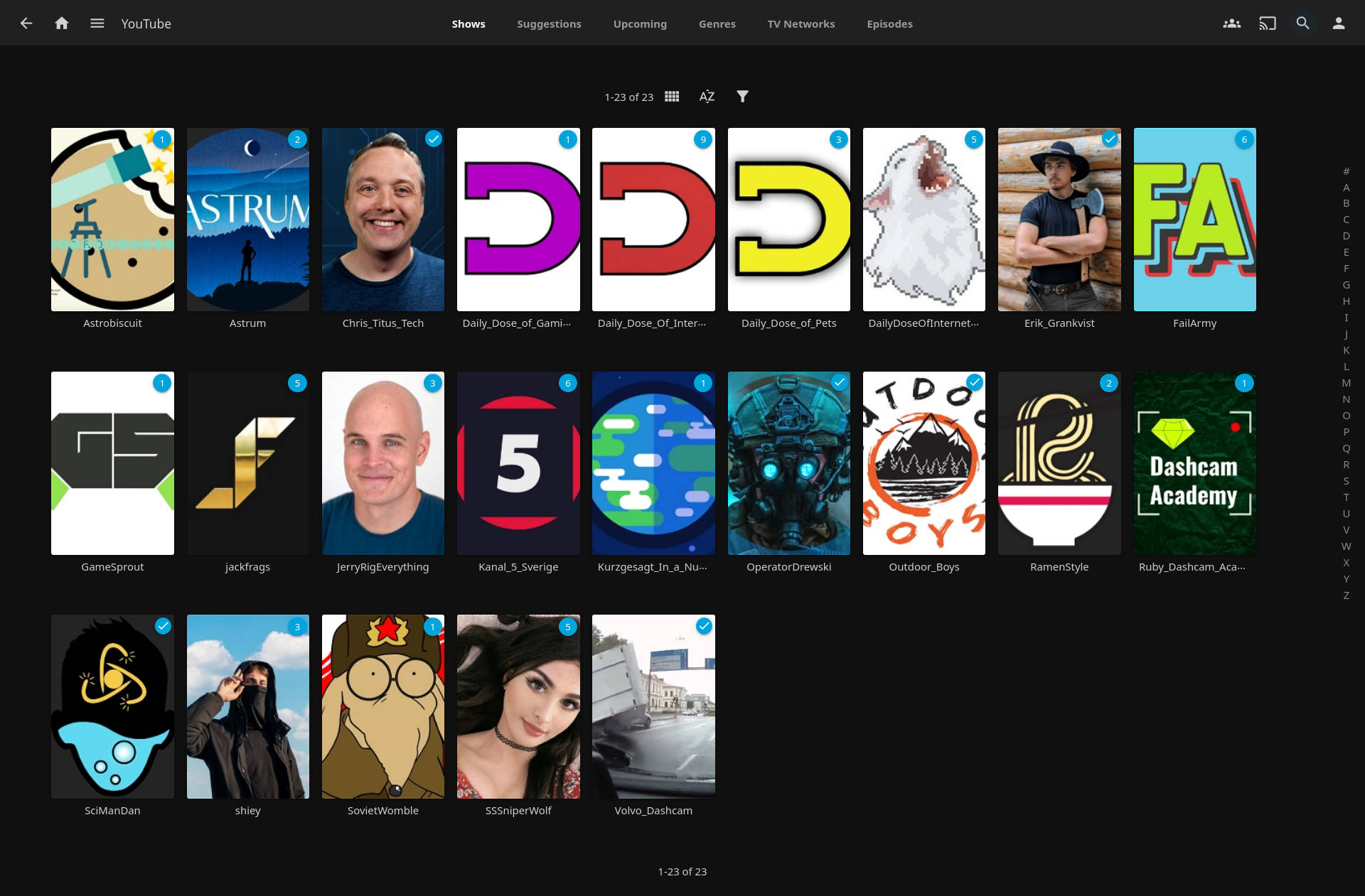The image size is (1365, 896).
Task: Open the filter funnel options
Action: 742,97
